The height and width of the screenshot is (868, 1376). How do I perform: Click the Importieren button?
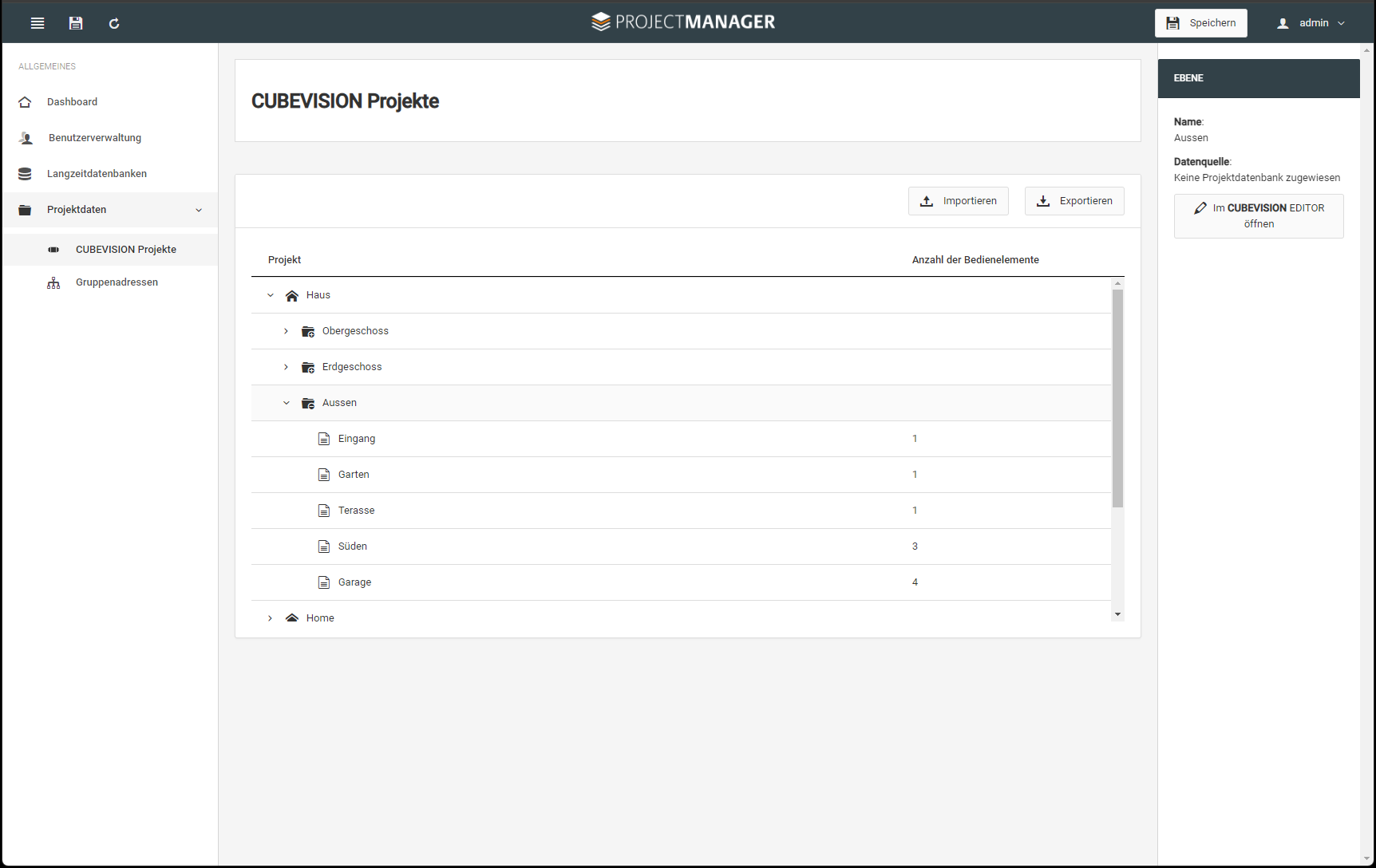958,201
